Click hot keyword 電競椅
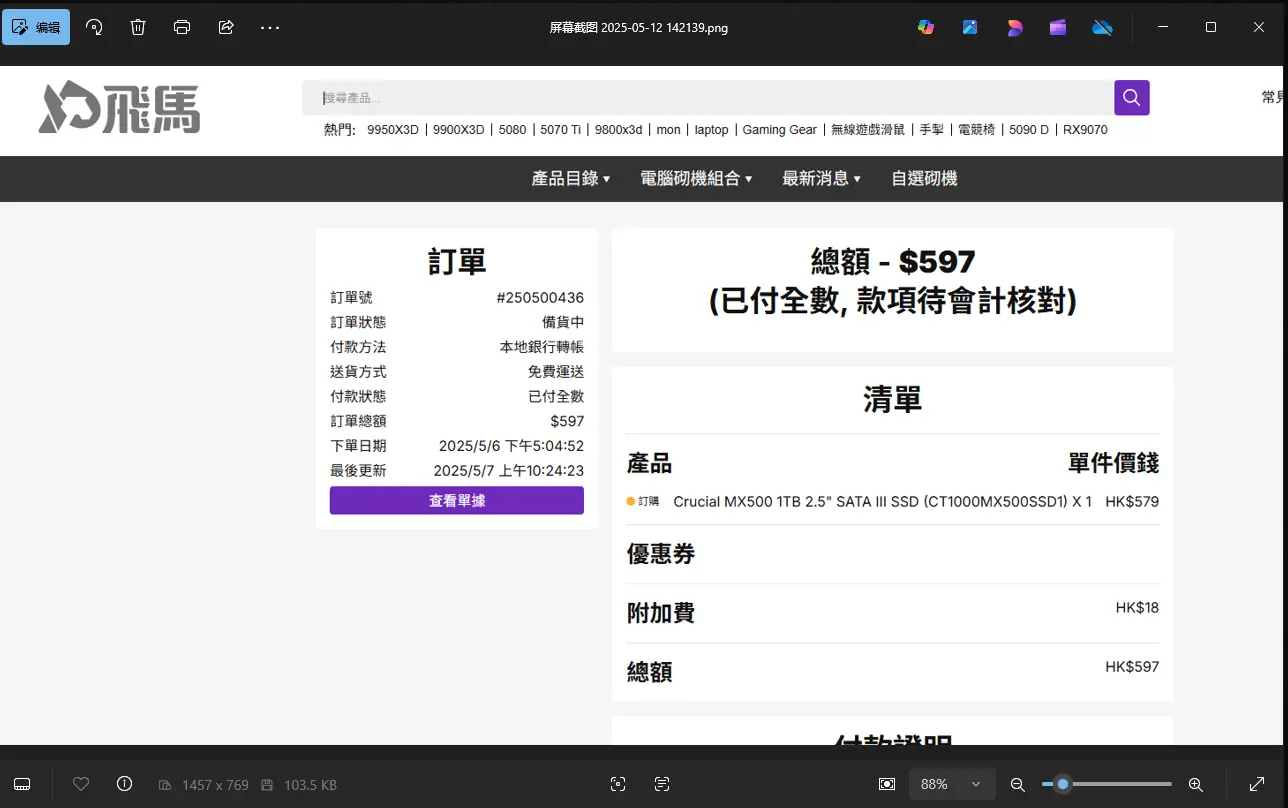1288x808 pixels. [977, 130]
